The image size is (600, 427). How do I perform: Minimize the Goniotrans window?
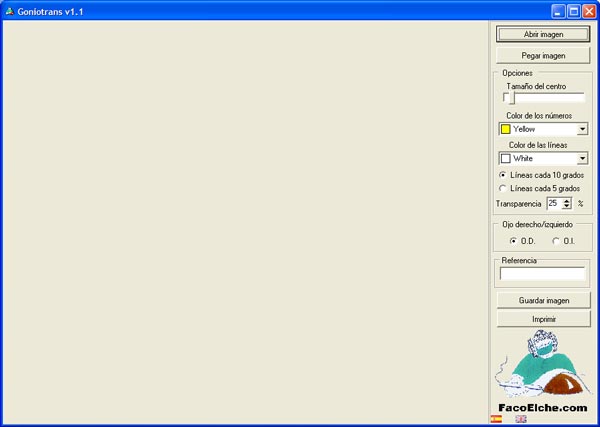click(x=558, y=12)
